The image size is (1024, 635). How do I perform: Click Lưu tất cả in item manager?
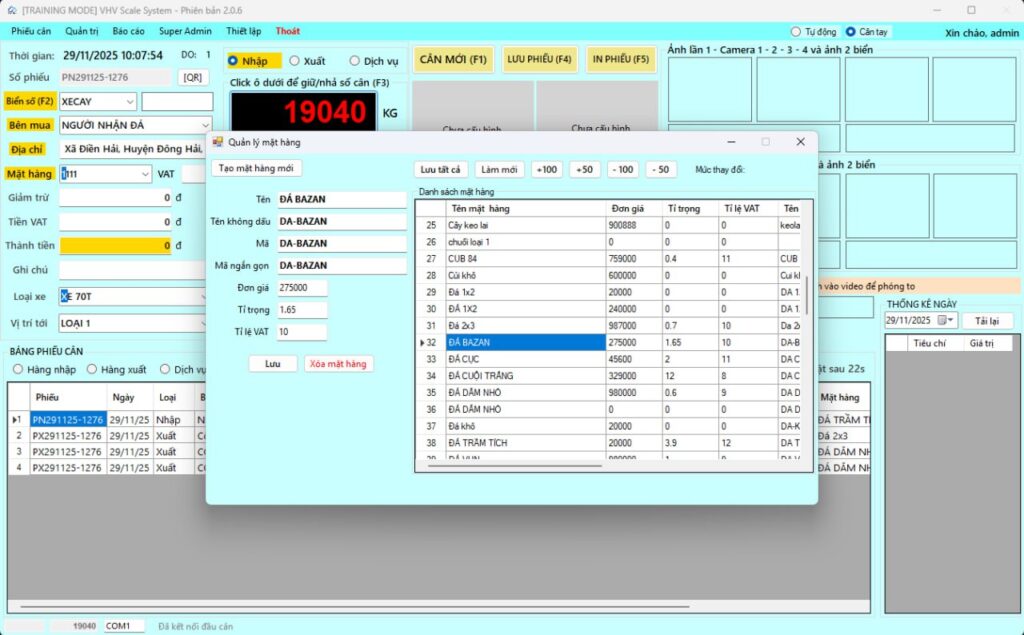[441, 169]
